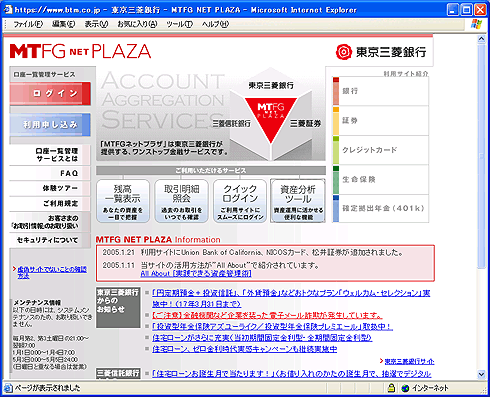Click the scrollbar up arrow
The width and height of the screenshot is (490, 397).
point(481,39)
